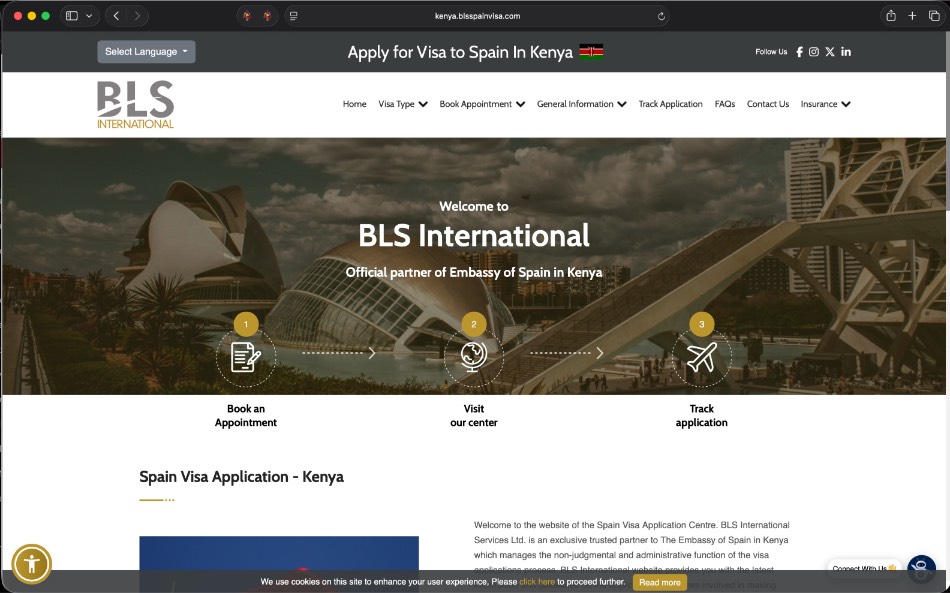This screenshot has width=950, height=593.
Task: Open the Track Application menu item
Action: pos(670,104)
